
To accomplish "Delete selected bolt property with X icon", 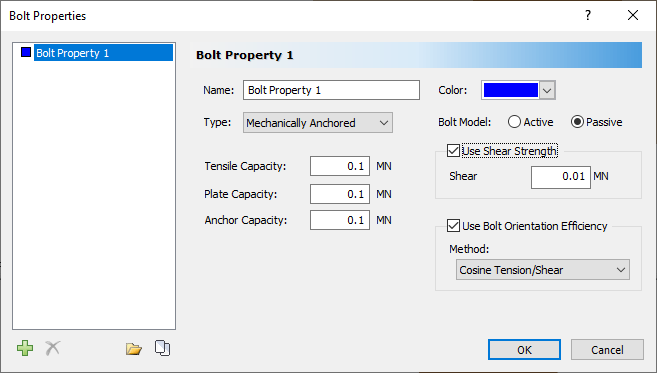I will click(x=53, y=348).
